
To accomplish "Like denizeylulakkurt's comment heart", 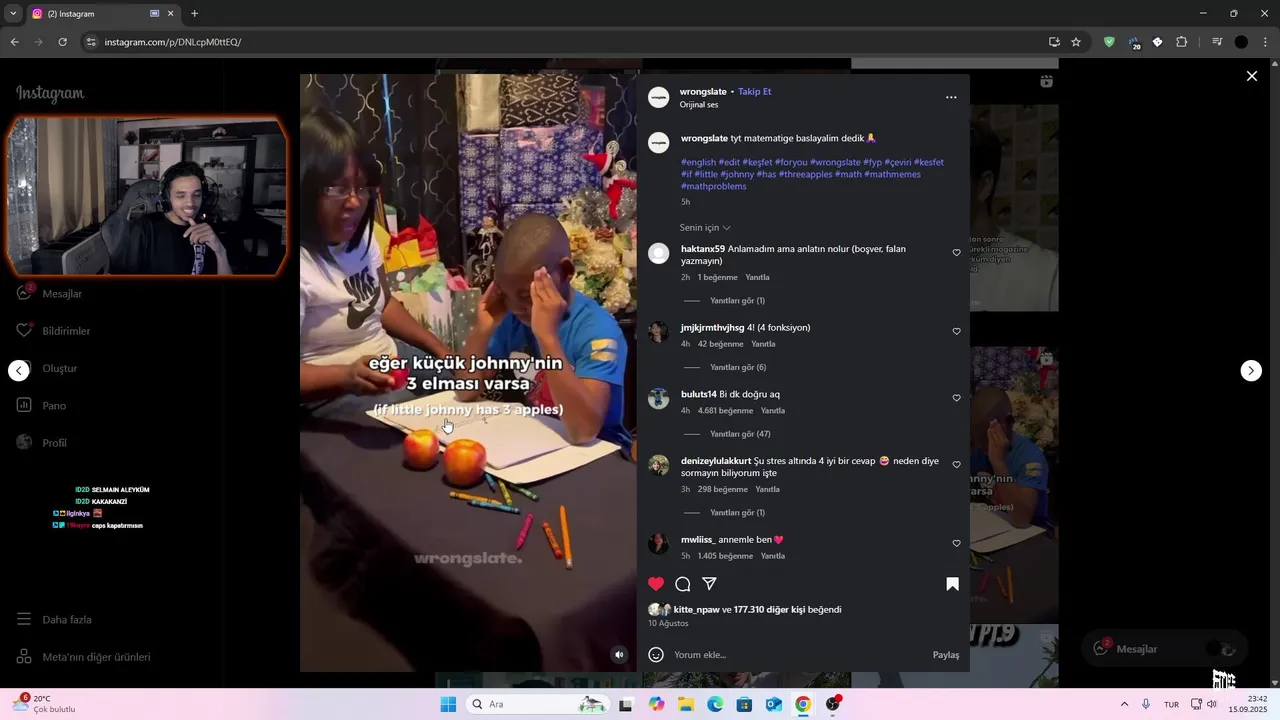I will pos(956,465).
